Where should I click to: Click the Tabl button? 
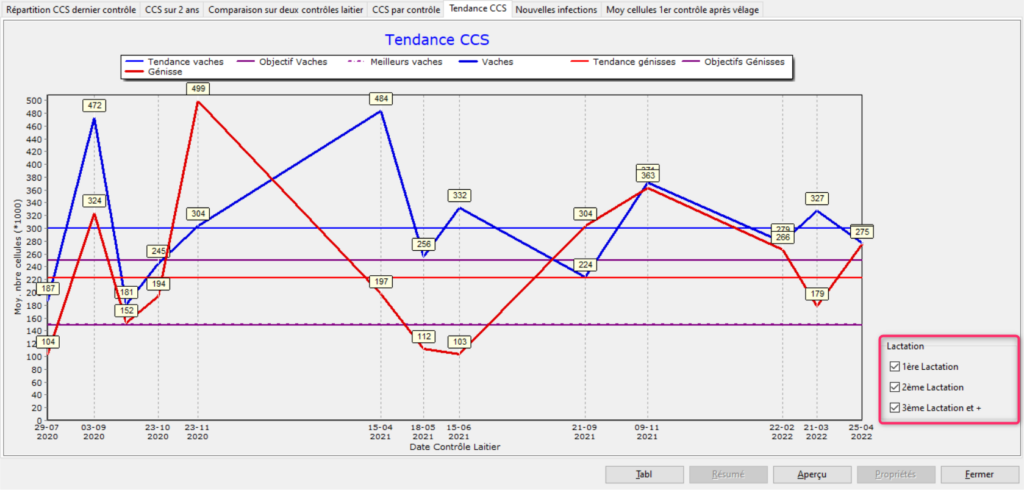[x=644, y=474]
